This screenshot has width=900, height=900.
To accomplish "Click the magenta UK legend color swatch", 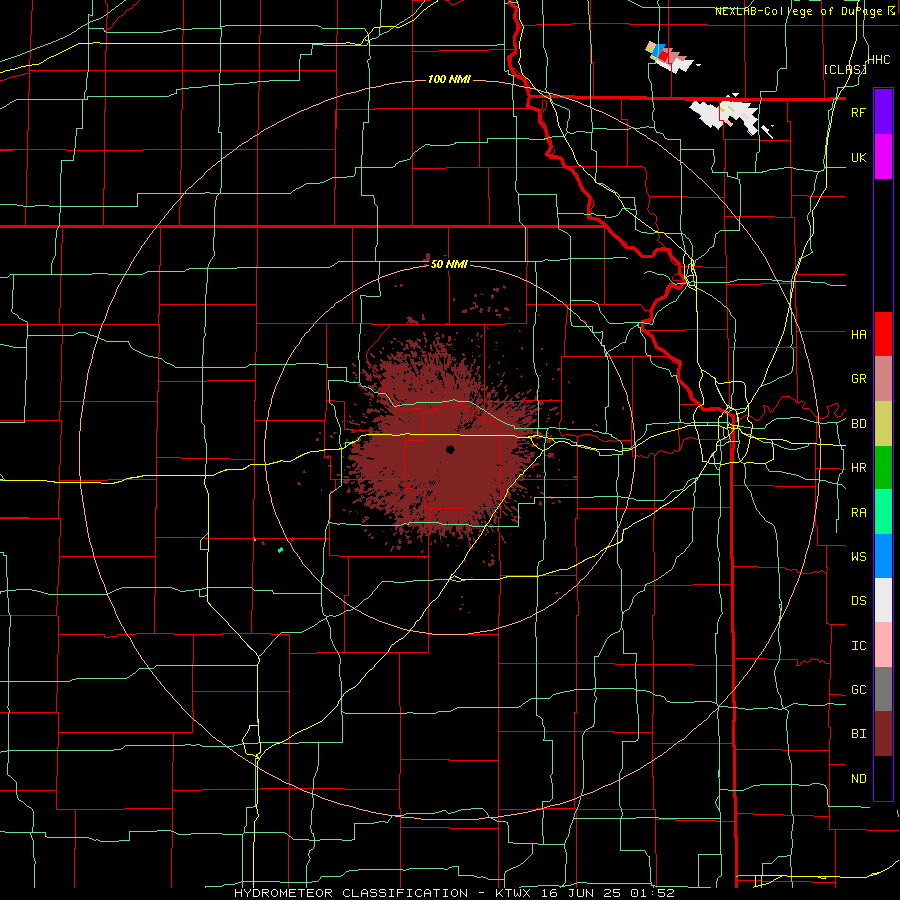I will click(883, 157).
